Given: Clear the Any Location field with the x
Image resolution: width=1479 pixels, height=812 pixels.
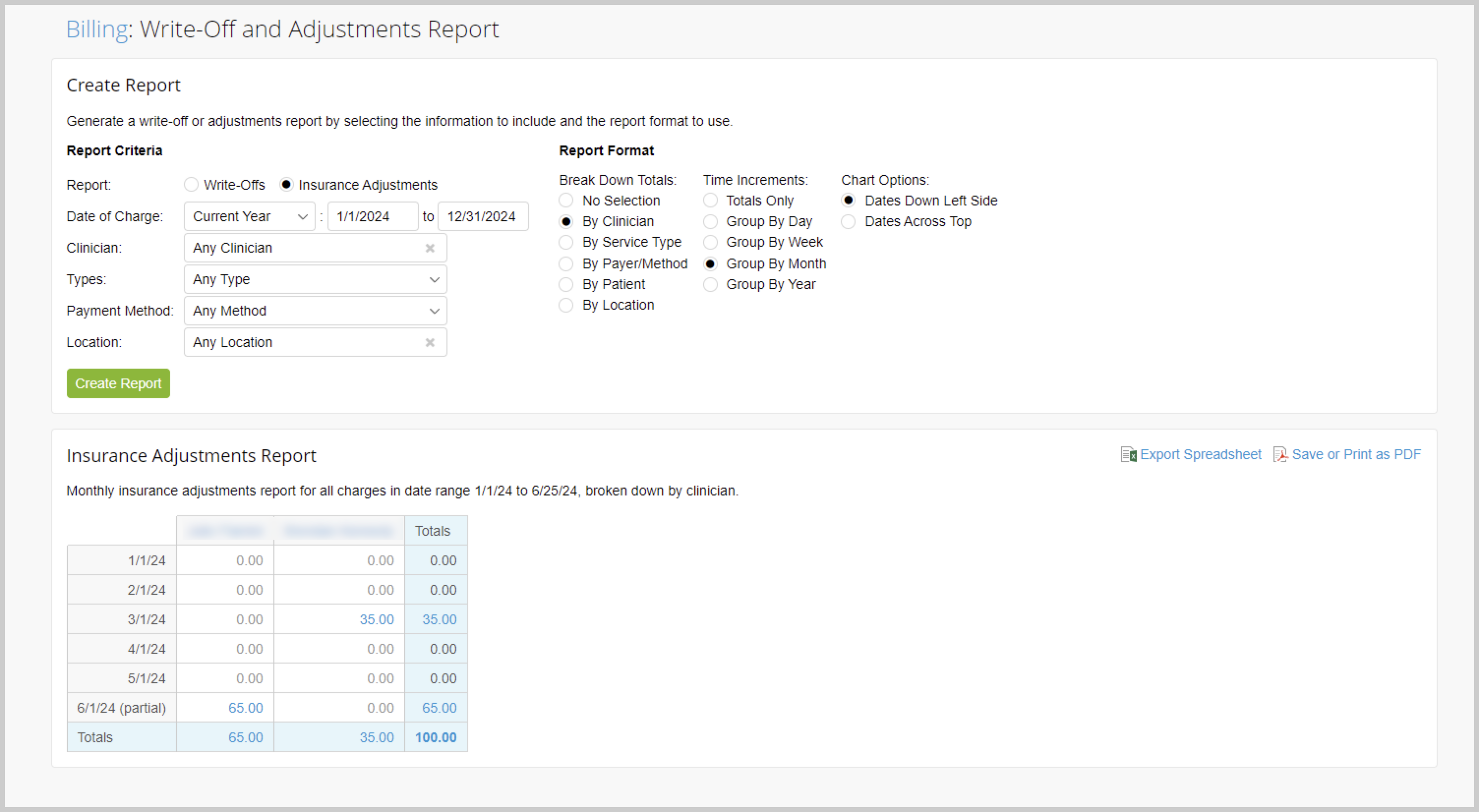Looking at the screenshot, I should pyautogui.click(x=429, y=343).
